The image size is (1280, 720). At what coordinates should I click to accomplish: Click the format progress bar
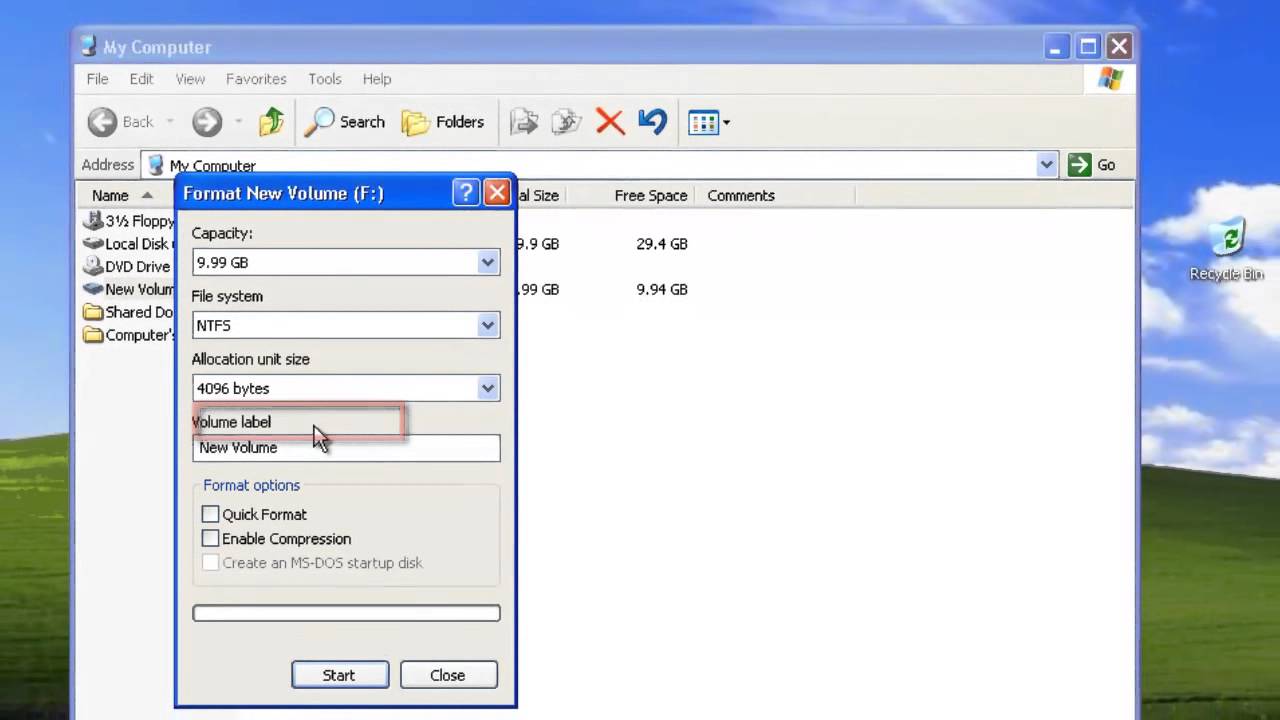pos(346,613)
